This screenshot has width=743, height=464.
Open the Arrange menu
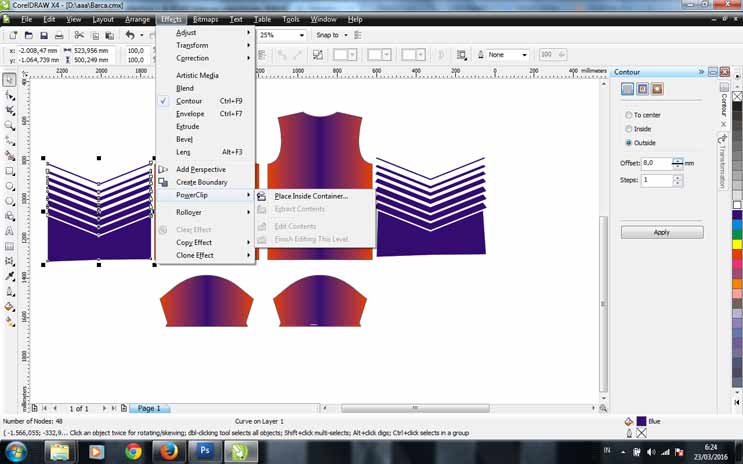[x=137, y=19]
